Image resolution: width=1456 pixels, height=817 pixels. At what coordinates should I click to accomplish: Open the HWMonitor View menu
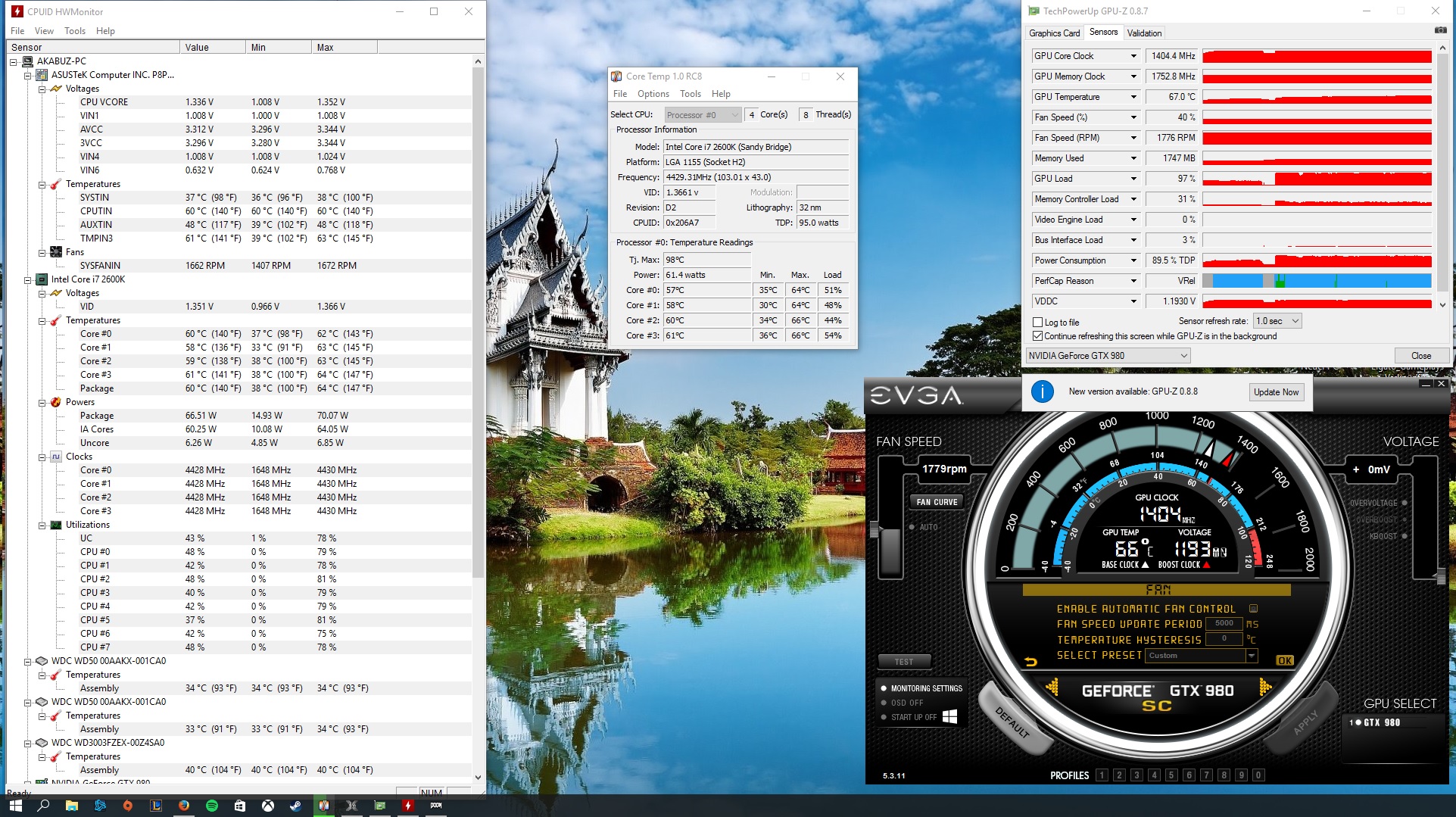tap(44, 31)
